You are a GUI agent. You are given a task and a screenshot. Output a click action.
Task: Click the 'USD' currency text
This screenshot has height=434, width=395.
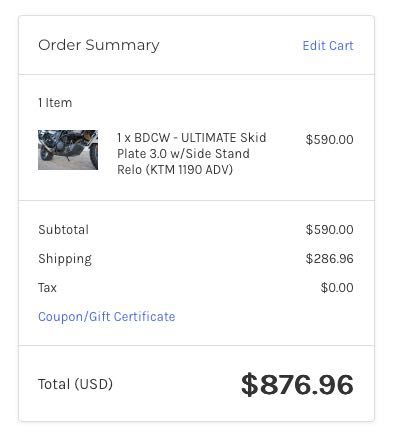click(x=94, y=384)
